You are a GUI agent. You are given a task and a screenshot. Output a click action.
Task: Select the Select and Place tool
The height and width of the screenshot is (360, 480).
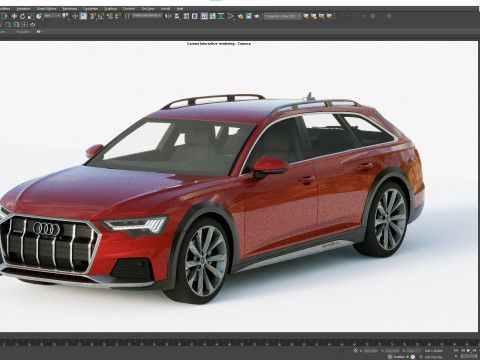pos(39,16)
